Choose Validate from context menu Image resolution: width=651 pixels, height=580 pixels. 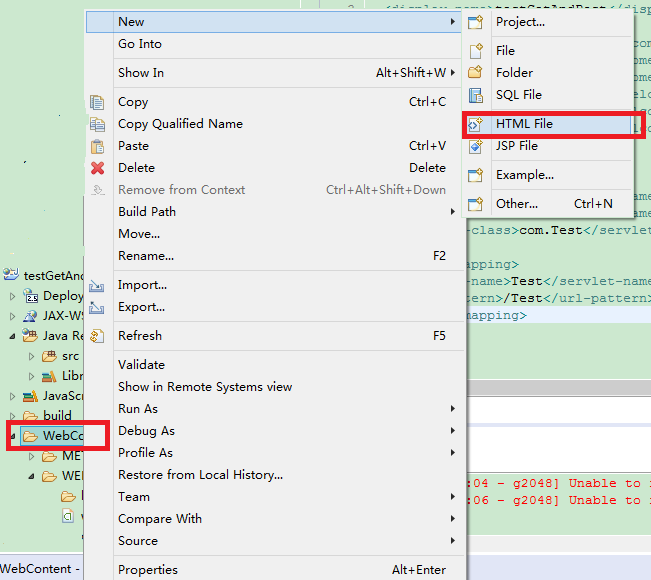click(274, 365)
